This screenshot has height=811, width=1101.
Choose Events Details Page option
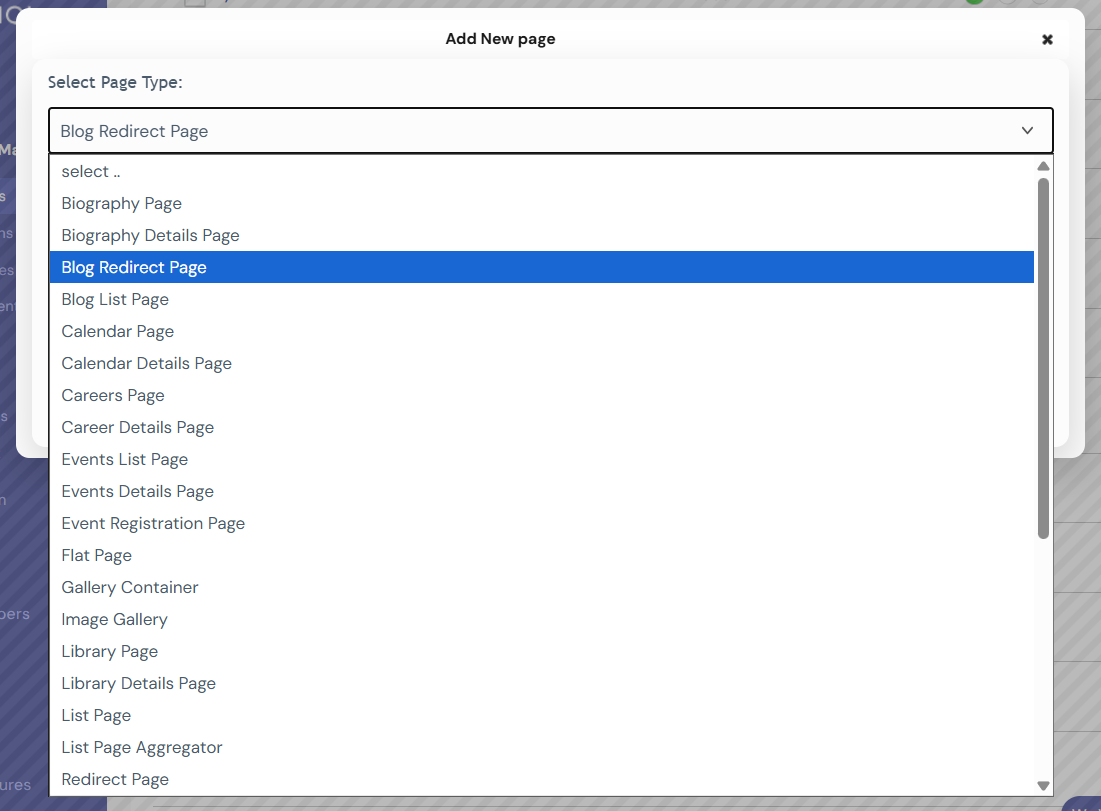(x=541, y=492)
